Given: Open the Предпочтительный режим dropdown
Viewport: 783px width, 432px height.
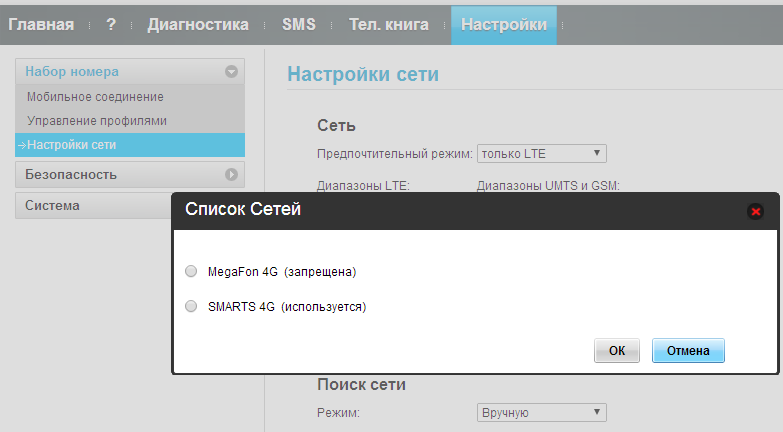Looking at the screenshot, I should click(541, 153).
